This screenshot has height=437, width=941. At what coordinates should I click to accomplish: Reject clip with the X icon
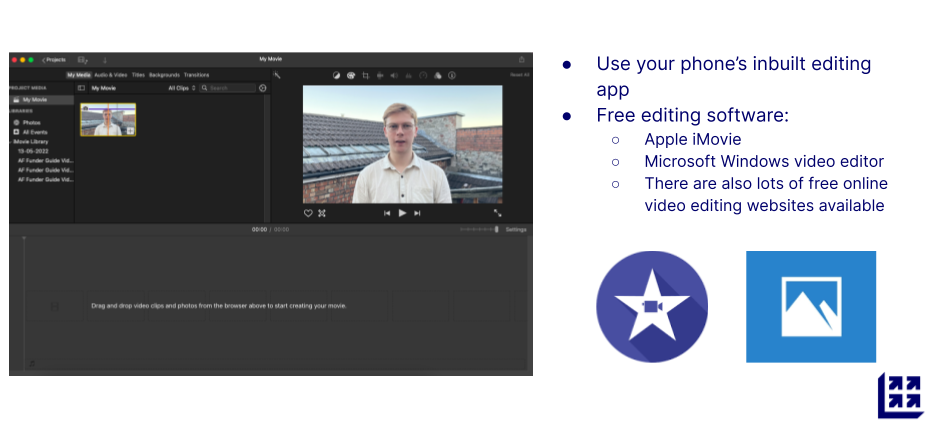tap(322, 213)
